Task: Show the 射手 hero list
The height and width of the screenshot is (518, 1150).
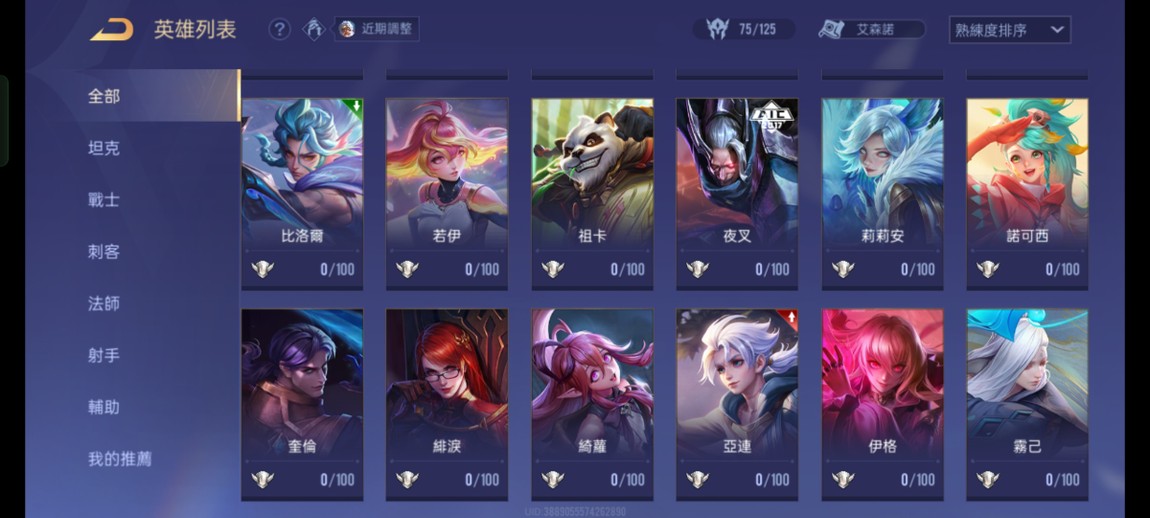Action: click(104, 356)
